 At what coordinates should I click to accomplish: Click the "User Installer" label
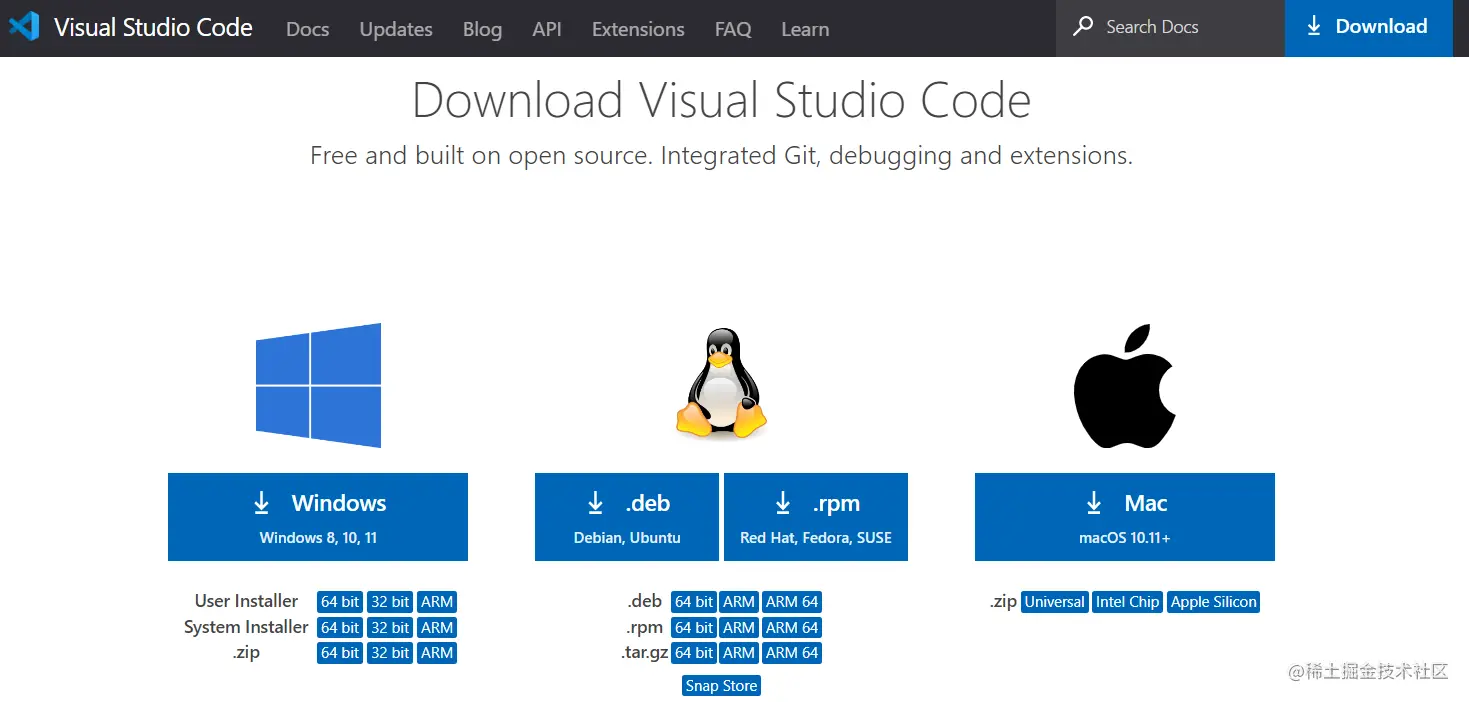[x=246, y=601]
